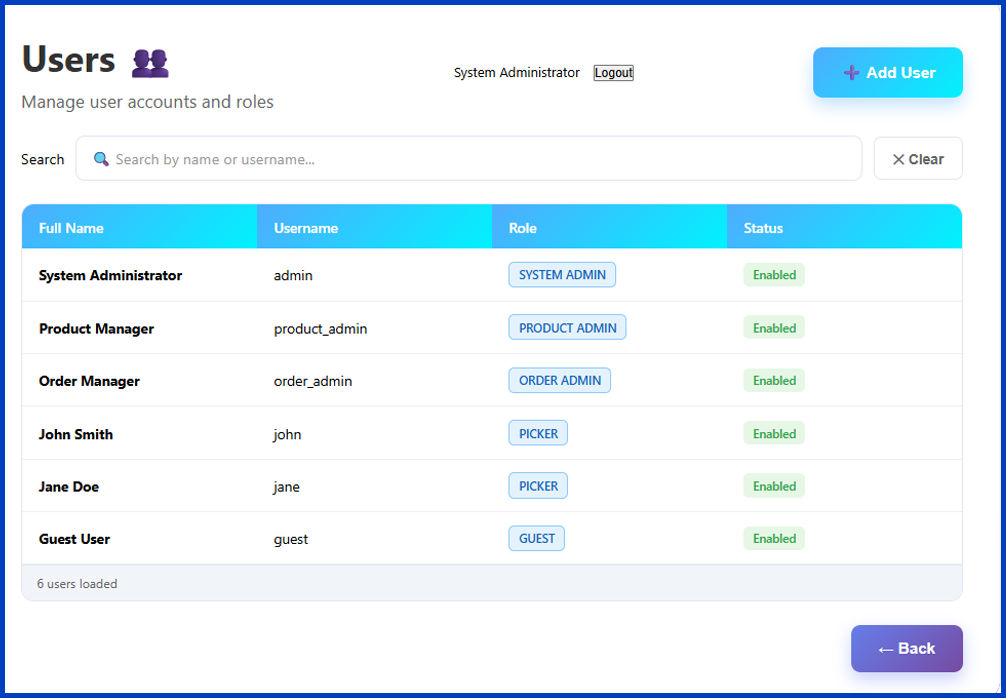
Task: Click the 6 users loaded footer text
Action: 77,584
